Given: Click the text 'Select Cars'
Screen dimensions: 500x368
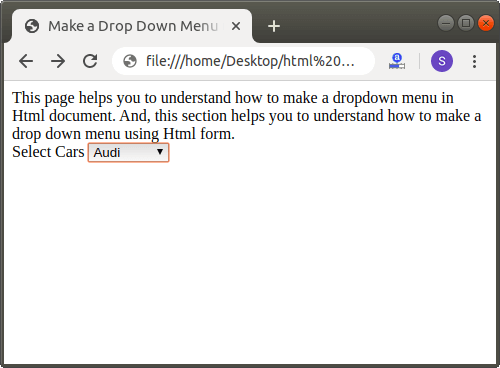Looking at the screenshot, I should tap(48, 152).
